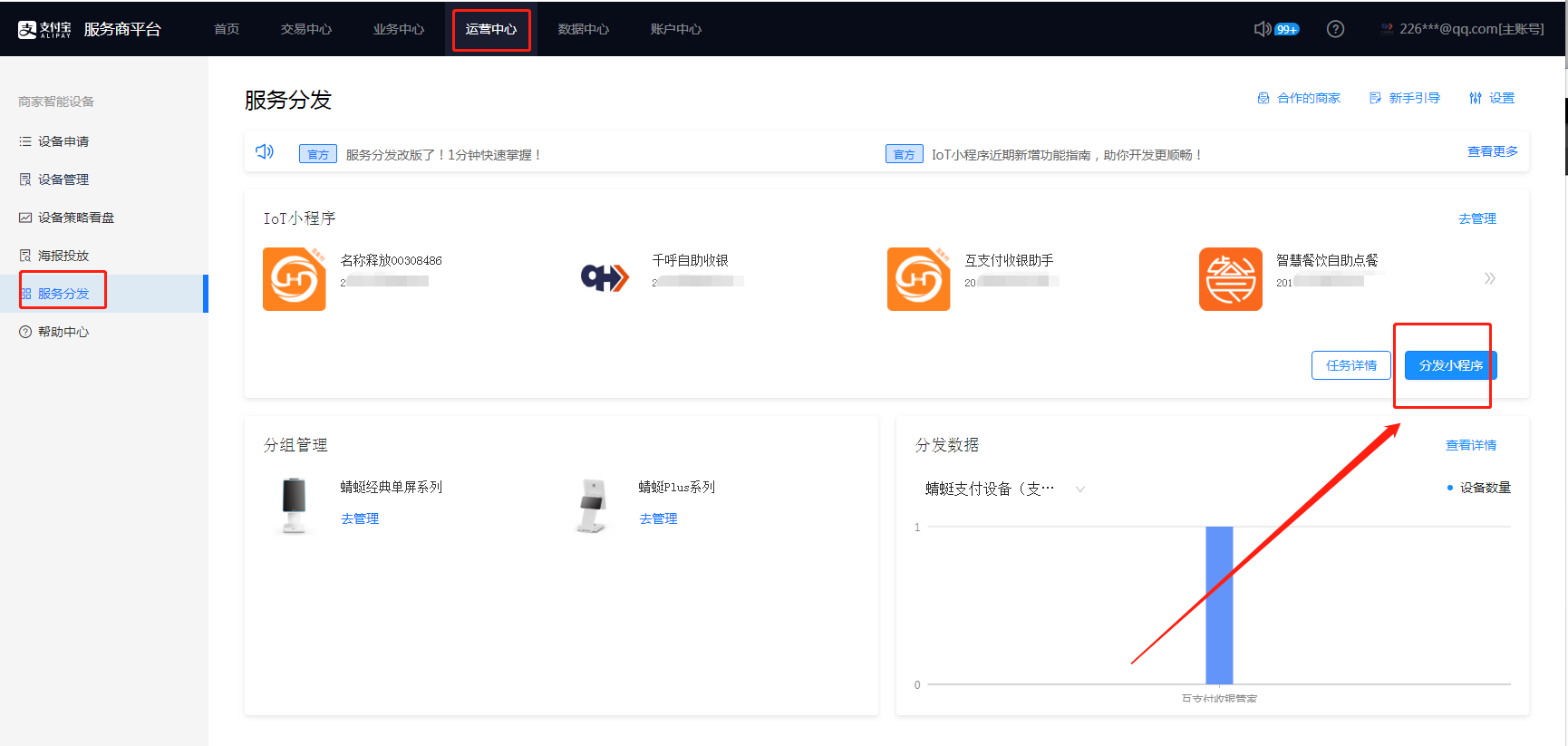The width and height of the screenshot is (1568, 746).
Task: Select the 蜻蜓Plus系列 device thumbnail
Action: (593, 506)
